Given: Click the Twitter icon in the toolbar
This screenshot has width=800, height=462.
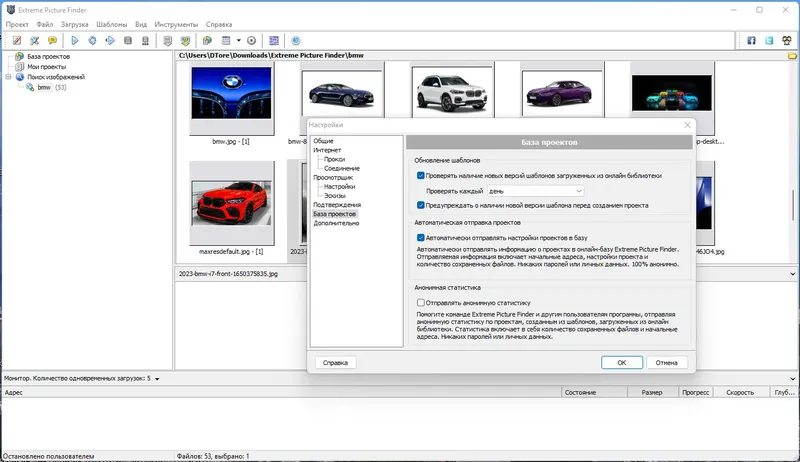Looking at the screenshot, I should 769,40.
